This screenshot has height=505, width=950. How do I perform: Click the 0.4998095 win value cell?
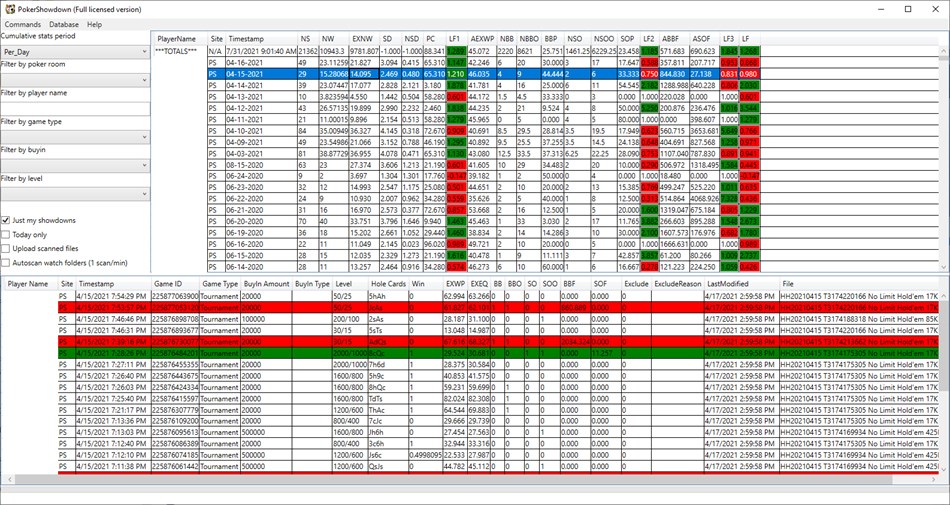tap(426, 454)
